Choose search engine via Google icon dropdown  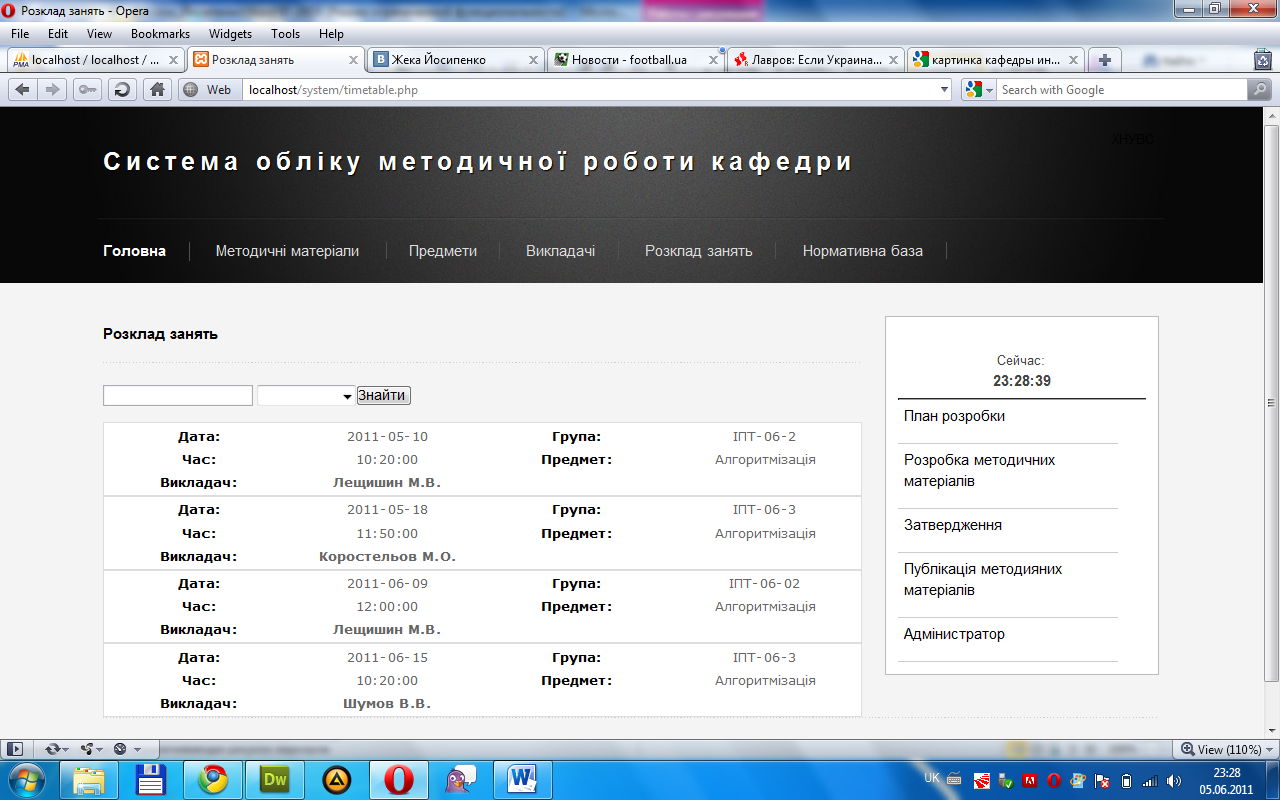pos(980,90)
